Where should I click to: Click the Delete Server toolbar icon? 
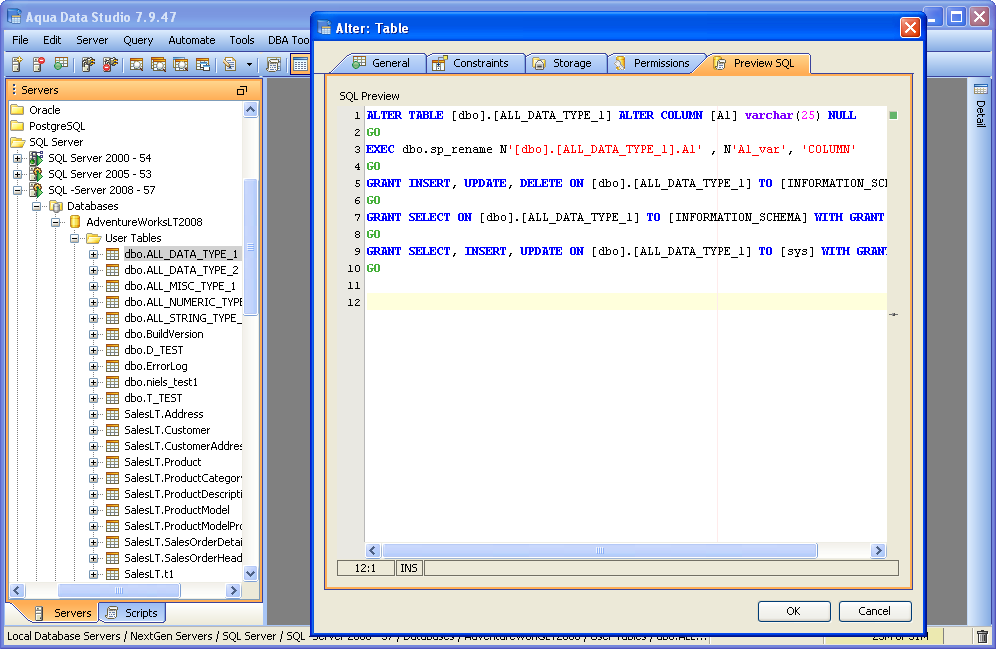[39, 64]
